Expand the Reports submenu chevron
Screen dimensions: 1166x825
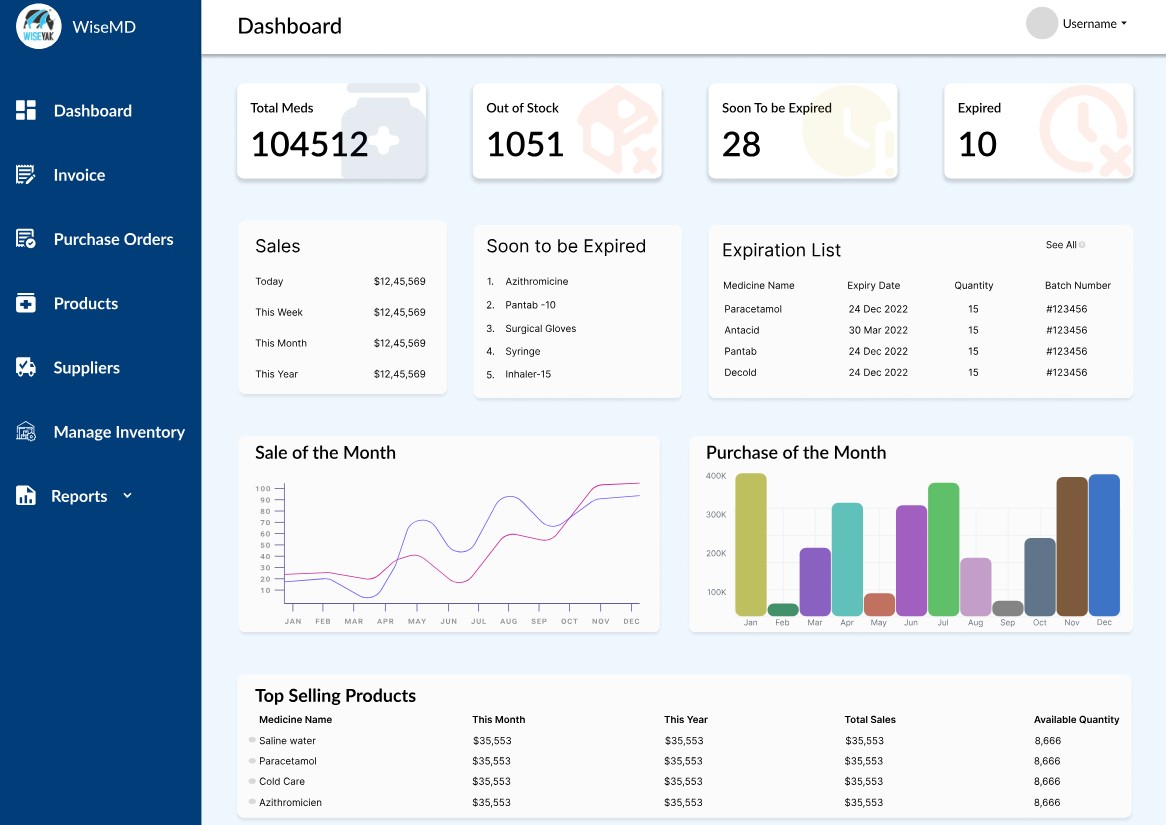[127, 496]
